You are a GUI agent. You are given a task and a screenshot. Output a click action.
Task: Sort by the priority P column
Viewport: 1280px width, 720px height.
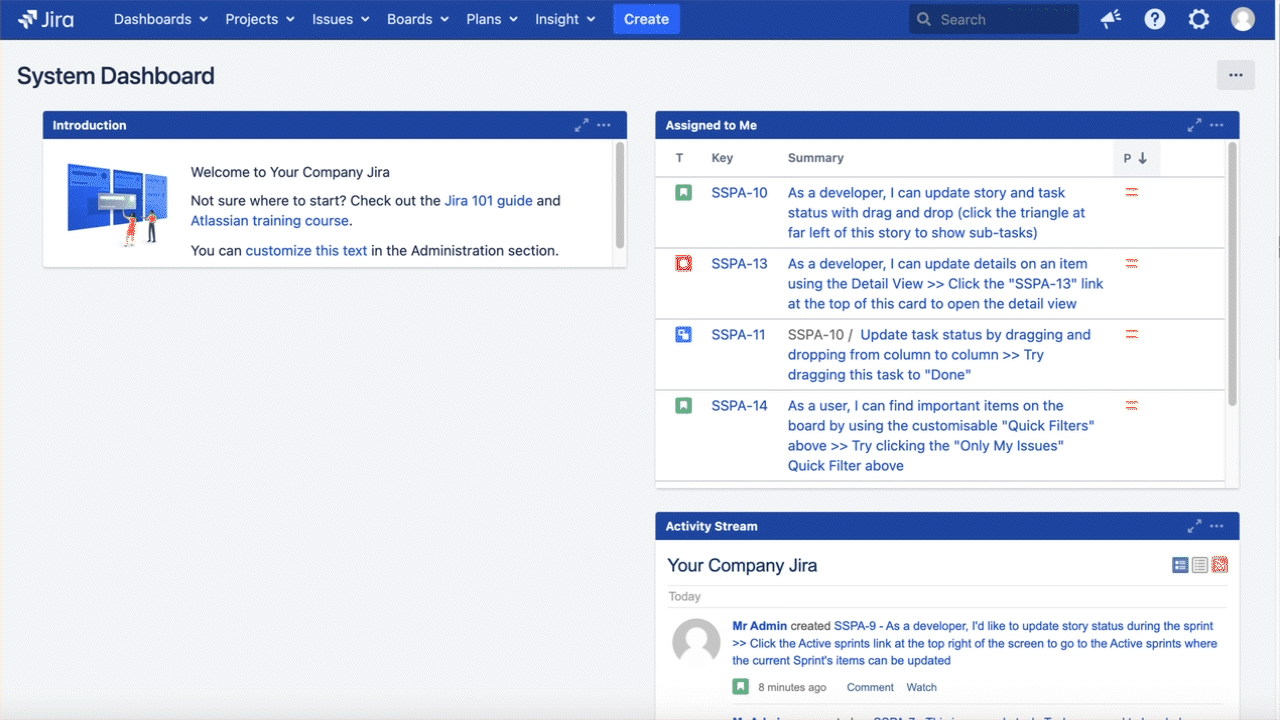1136,158
